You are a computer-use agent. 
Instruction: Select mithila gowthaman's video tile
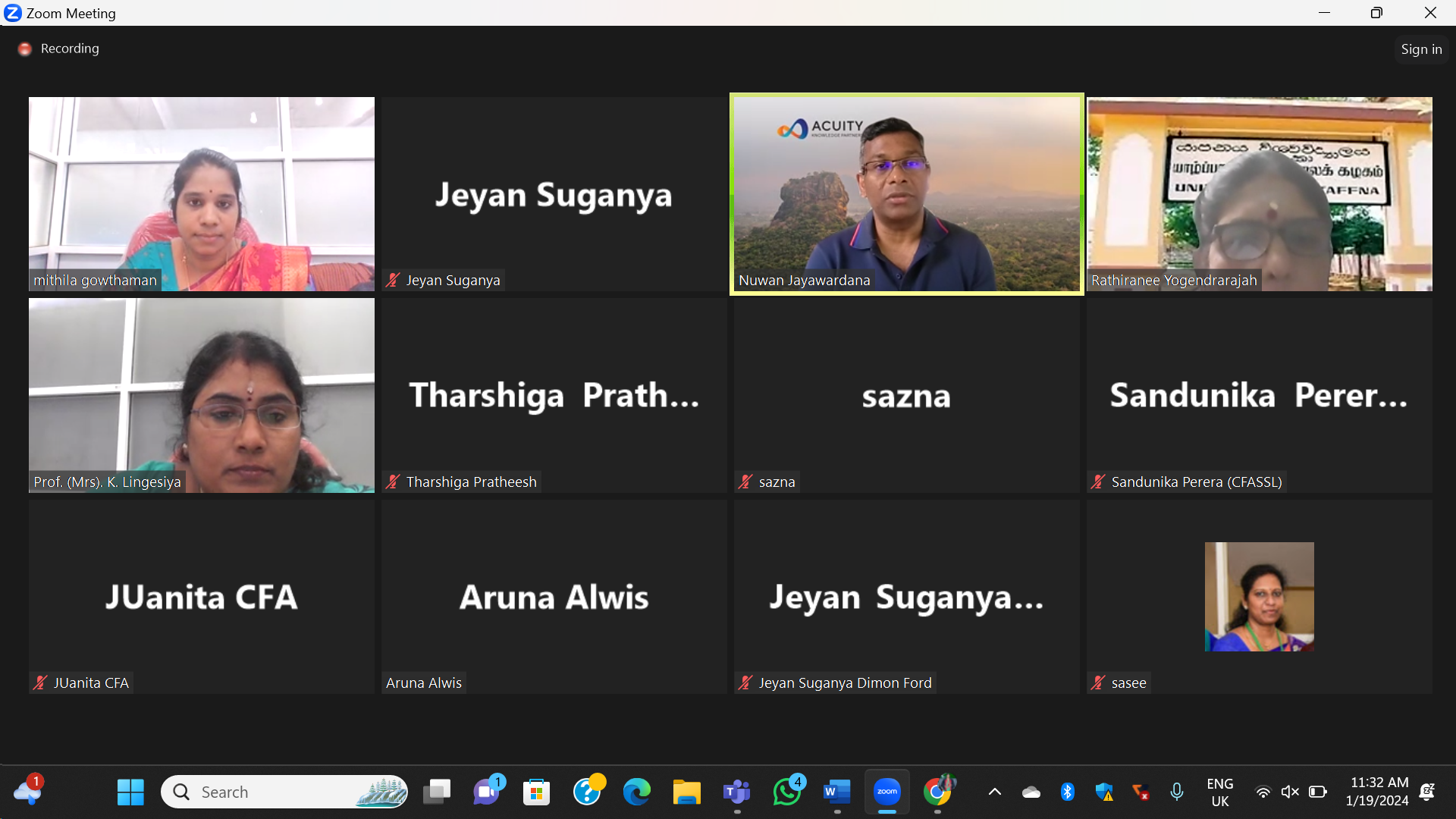click(202, 194)
